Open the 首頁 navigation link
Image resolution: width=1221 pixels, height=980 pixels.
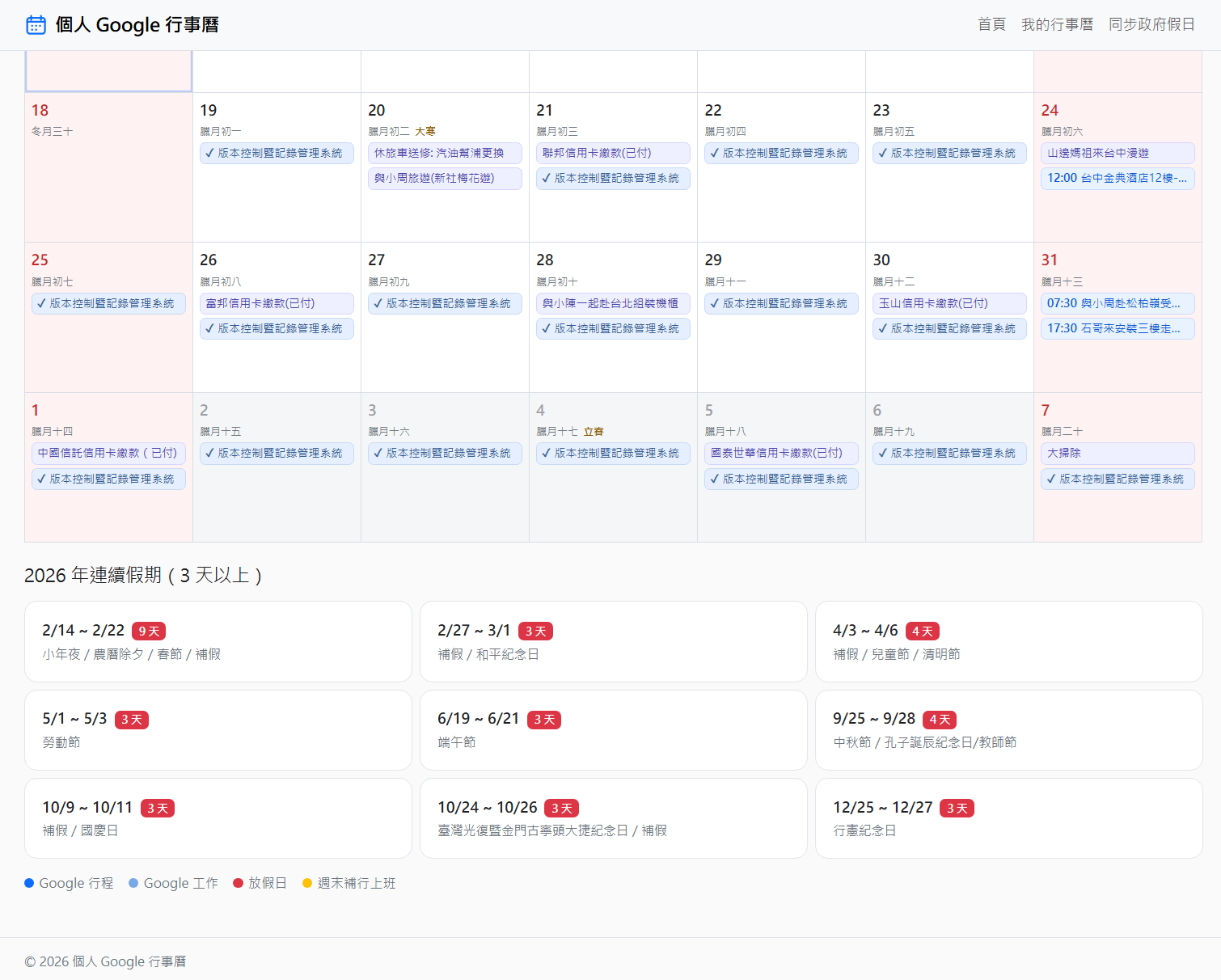[991, 24]
